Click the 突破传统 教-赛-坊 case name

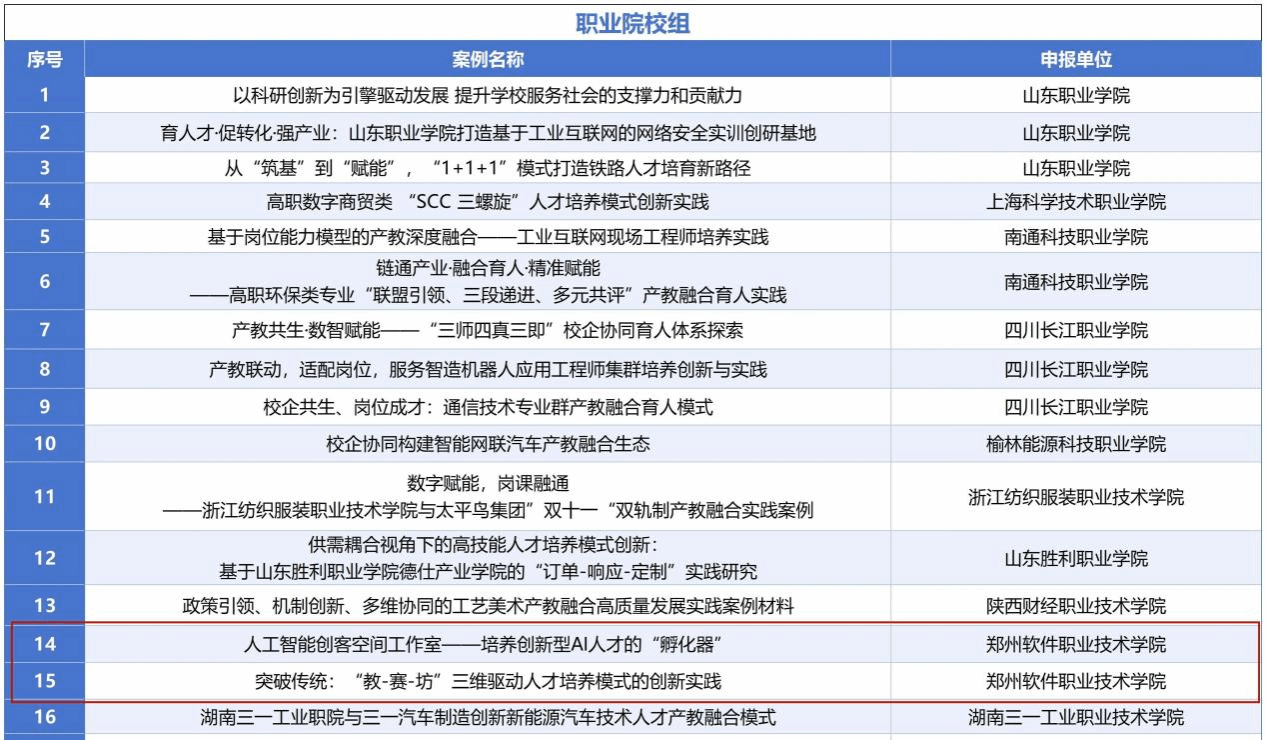487,682
